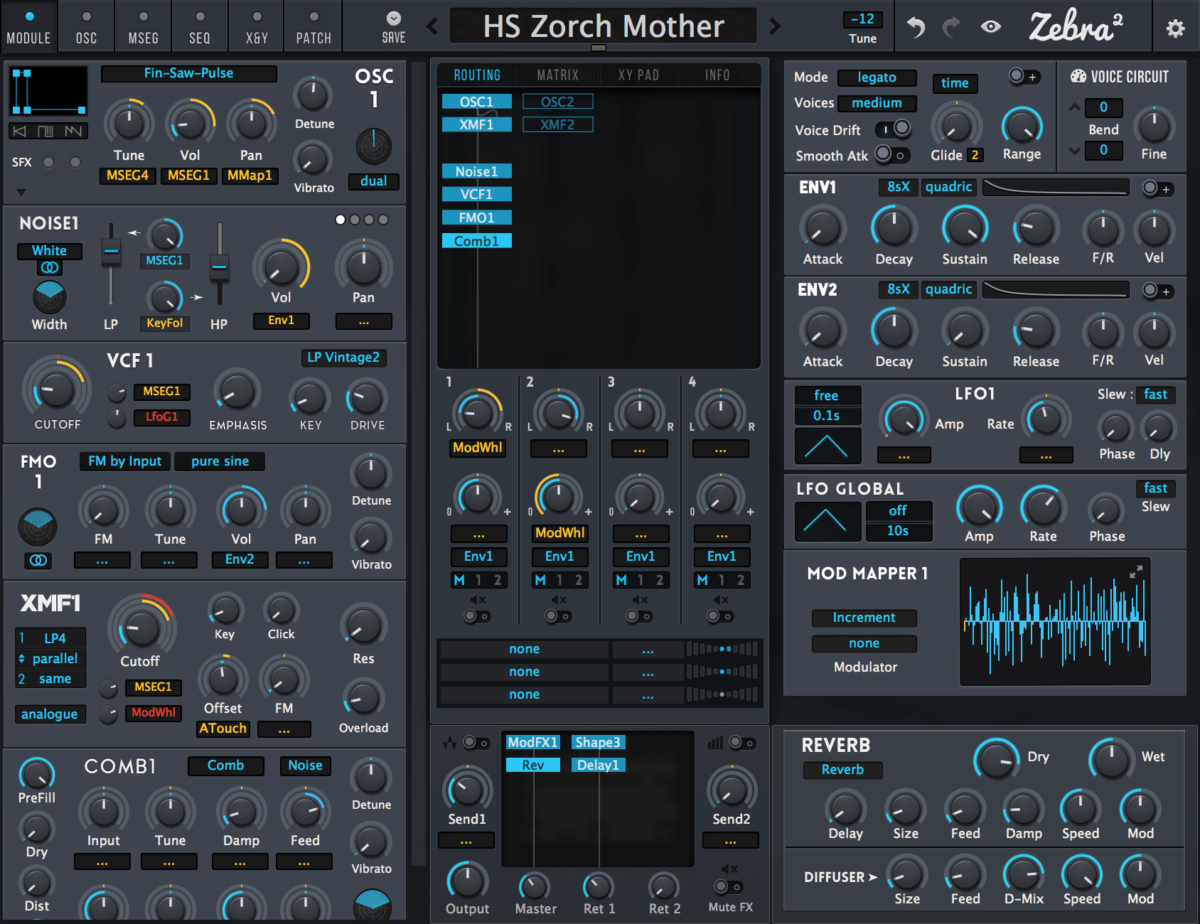Viewport: 1200px width, 924px height.
Task: Switch to the XY PAD tab
Action: [x=638, y=75]
